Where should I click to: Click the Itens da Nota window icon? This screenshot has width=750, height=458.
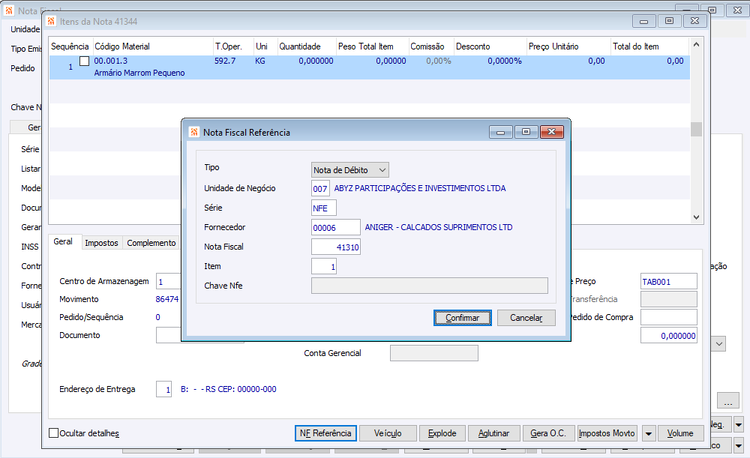pos(51,21)
